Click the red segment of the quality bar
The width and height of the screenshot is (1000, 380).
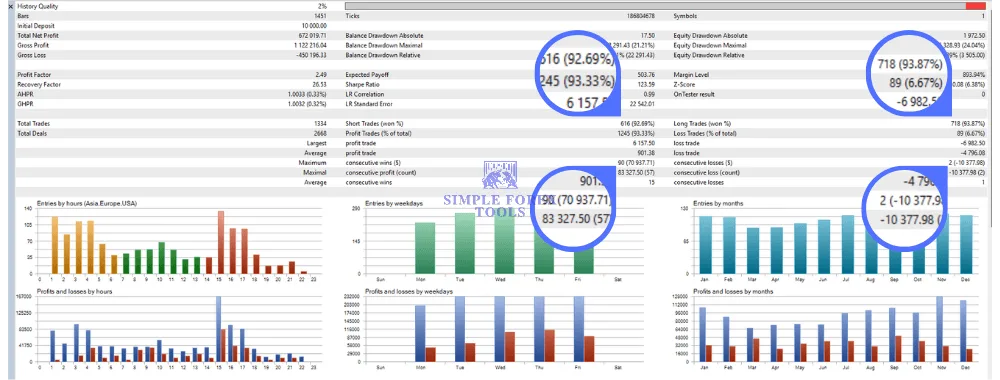(976, 6)
